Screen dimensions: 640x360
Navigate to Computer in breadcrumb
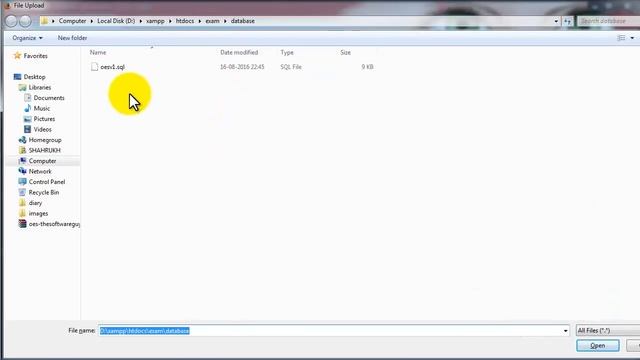click(x=72, y=21)
